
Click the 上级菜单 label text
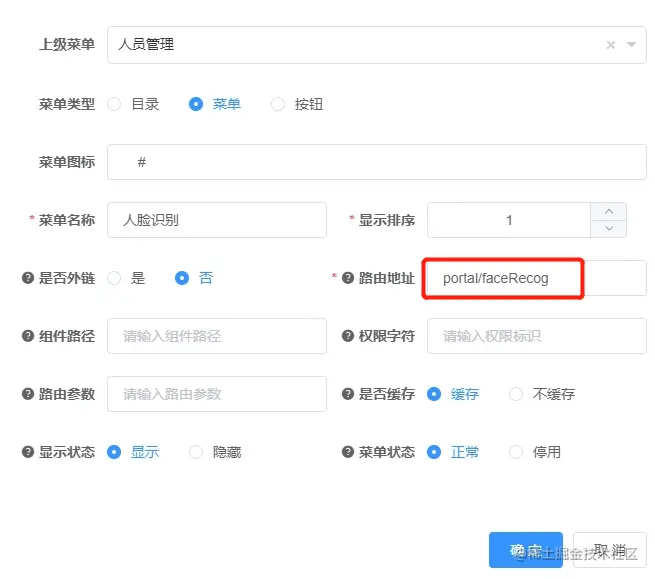click(67, 44)
